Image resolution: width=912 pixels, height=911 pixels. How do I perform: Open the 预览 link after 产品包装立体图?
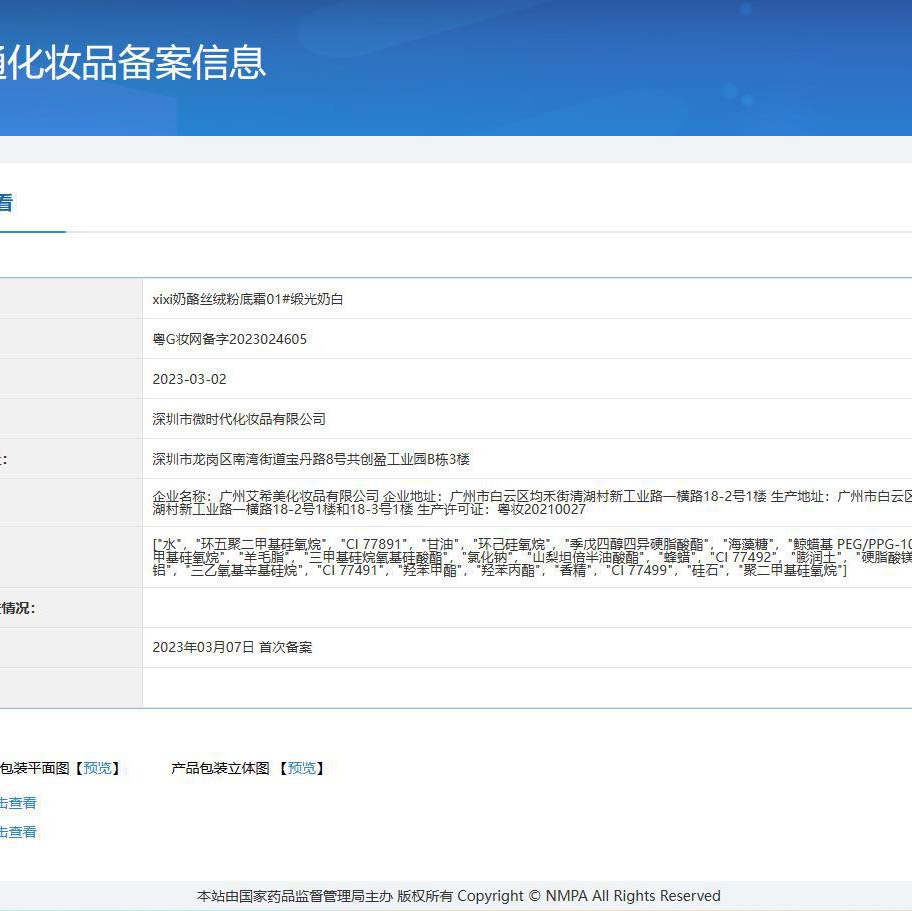pyautogui.click(x=301, y=768)
